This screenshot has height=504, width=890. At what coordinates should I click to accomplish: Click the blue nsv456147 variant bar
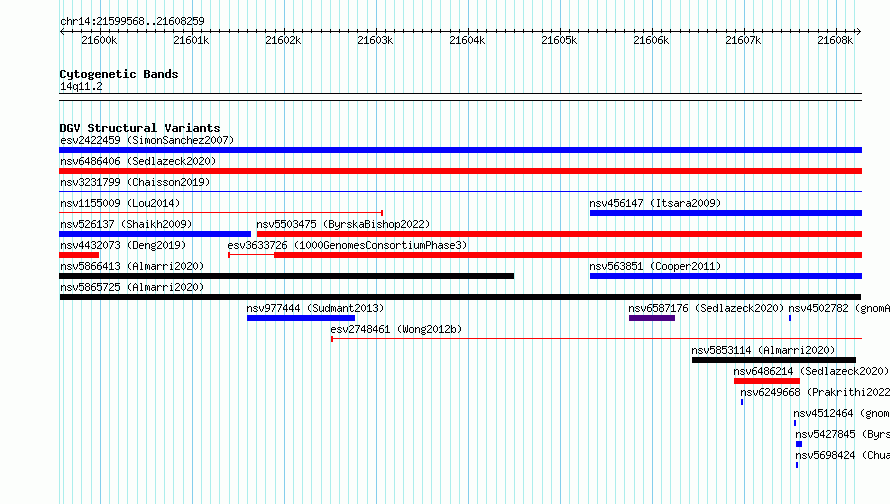pyautogui.click(x=726, y=213)
